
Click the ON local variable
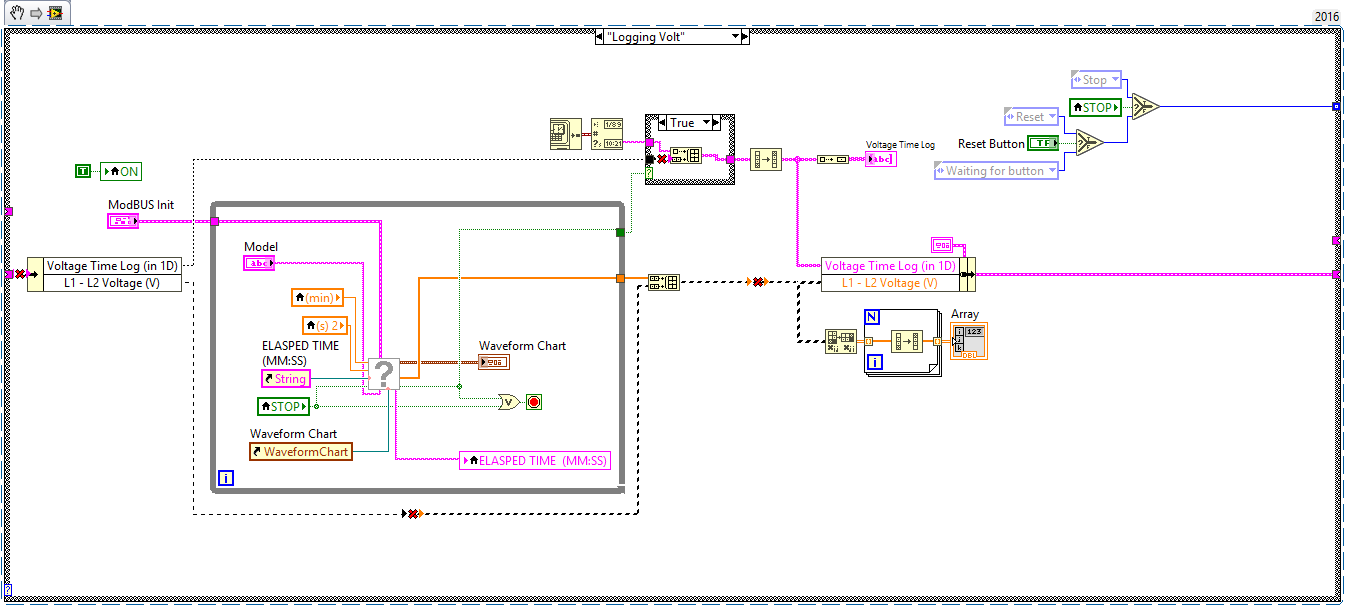click(x=121, y=172)
